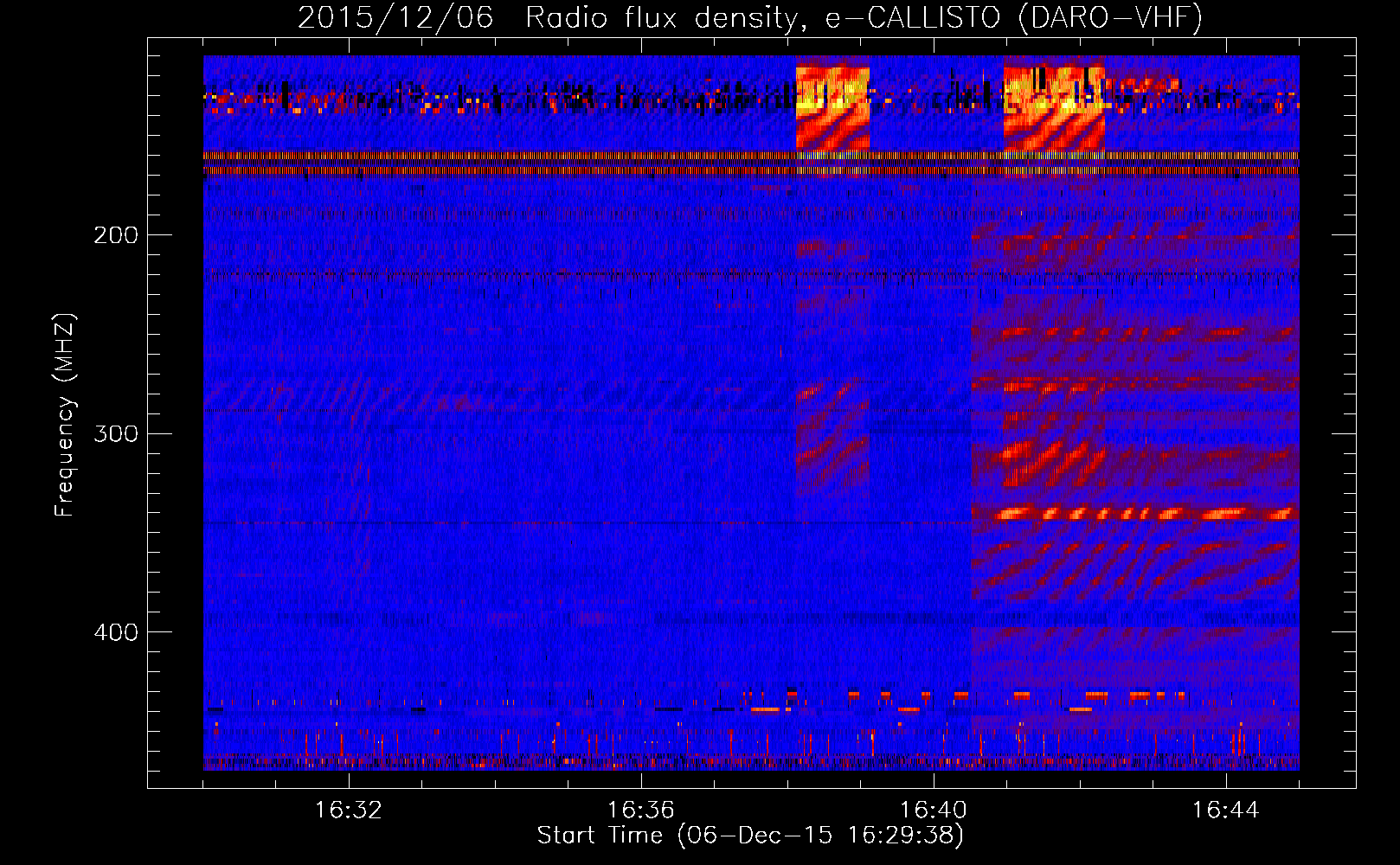Click the 400 frequency tick label
This screenshot has width=1400, height=865.
click(x=116, y=632)
